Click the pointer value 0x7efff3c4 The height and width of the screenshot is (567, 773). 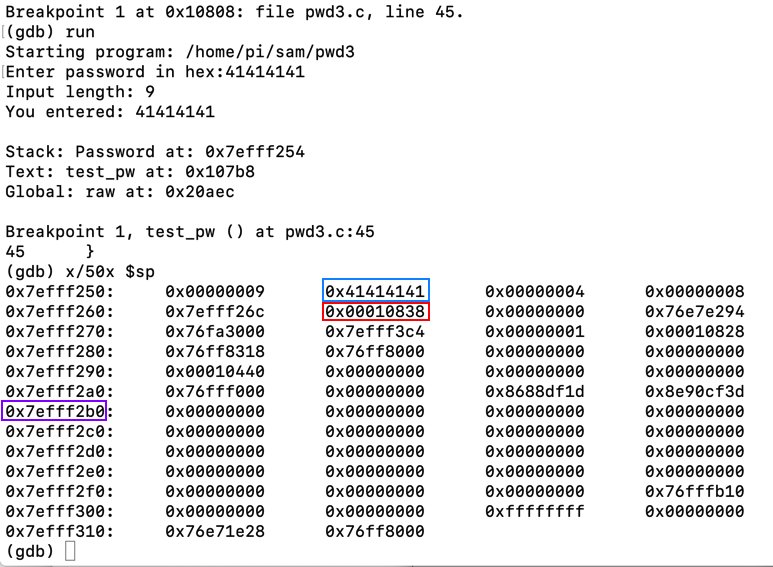[x=375, y=331]
